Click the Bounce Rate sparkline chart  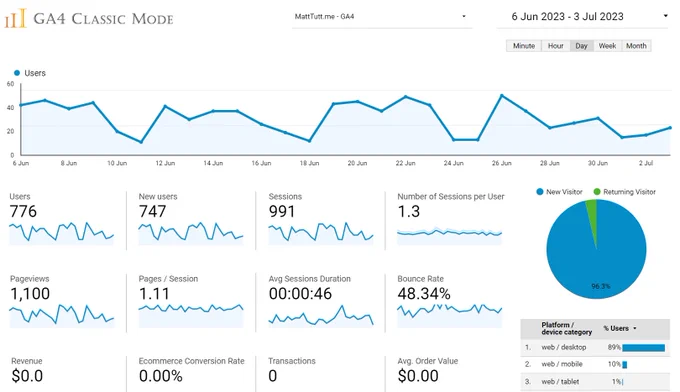(450, 315)
